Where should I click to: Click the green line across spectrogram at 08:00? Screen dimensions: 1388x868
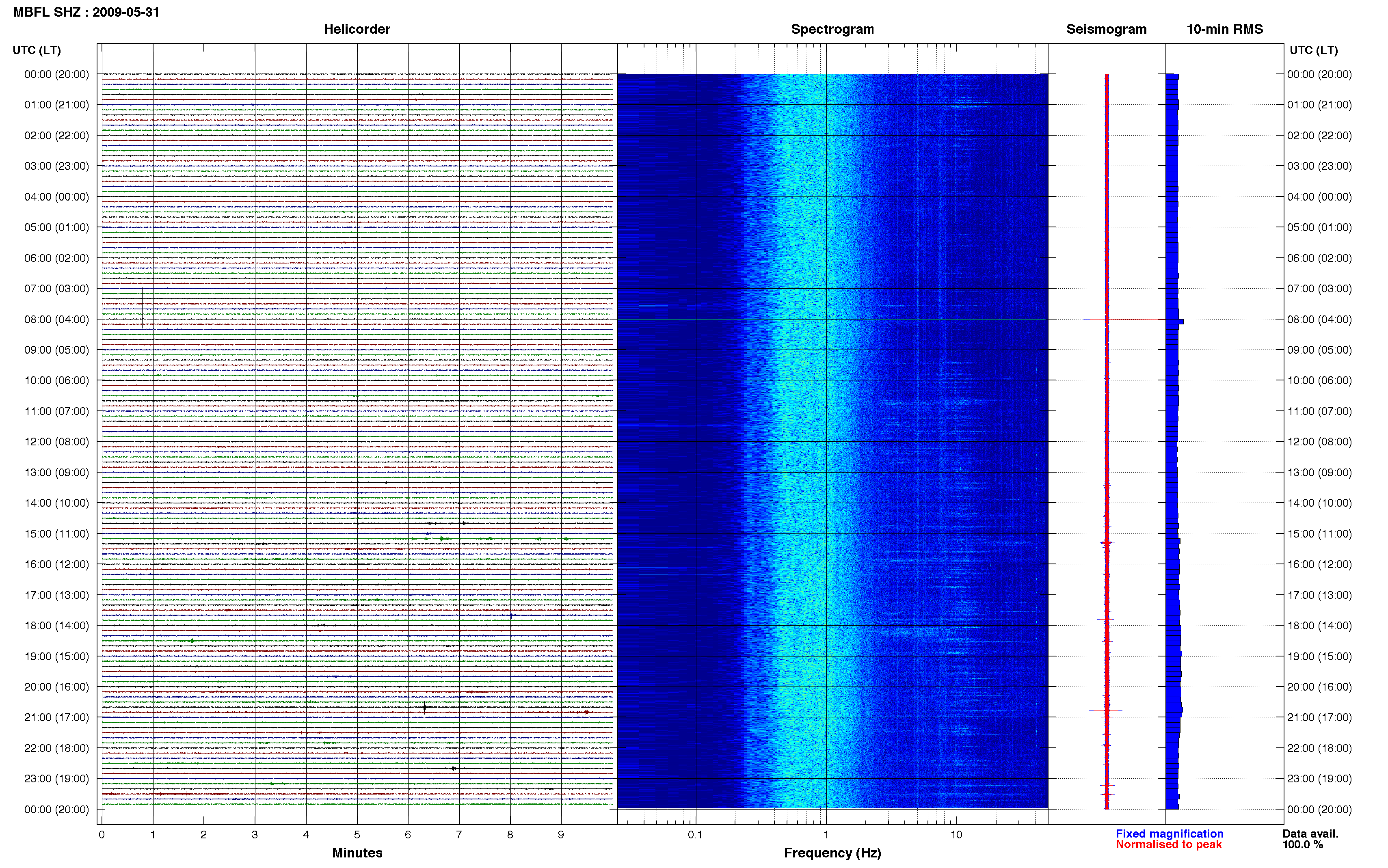(832, 320)
